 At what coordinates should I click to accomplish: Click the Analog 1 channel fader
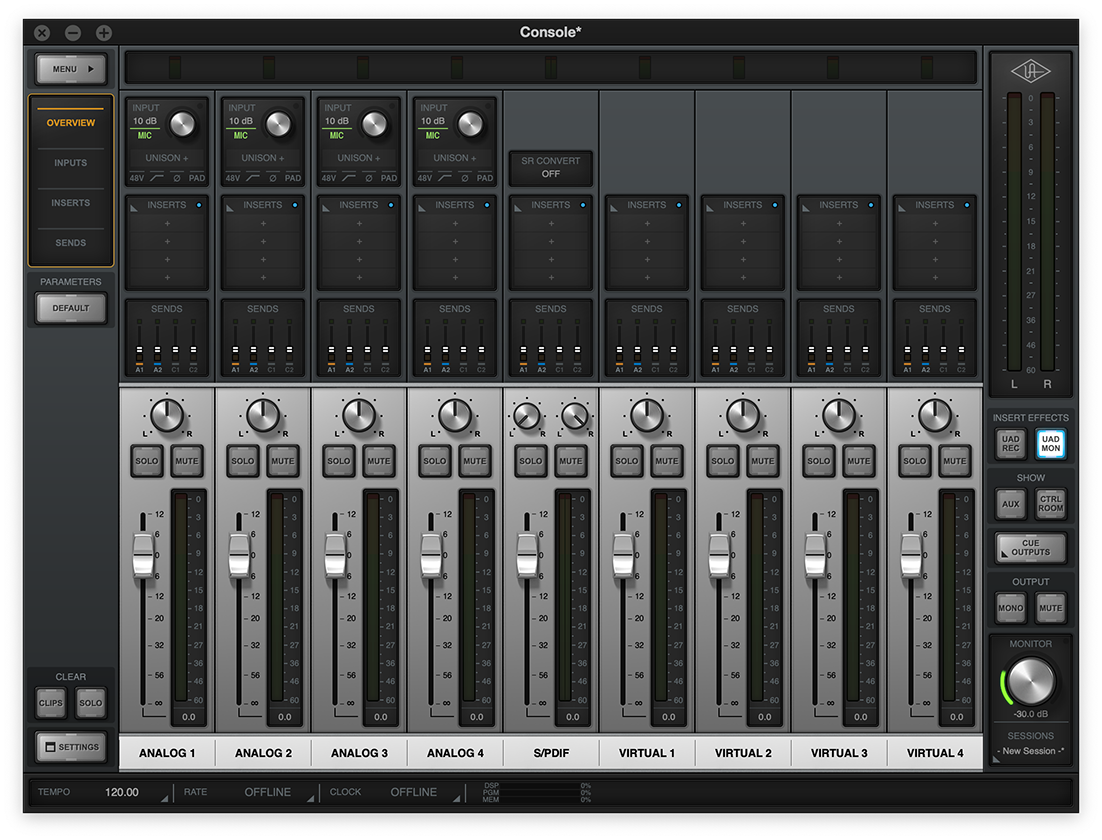(x=143, y=555)
